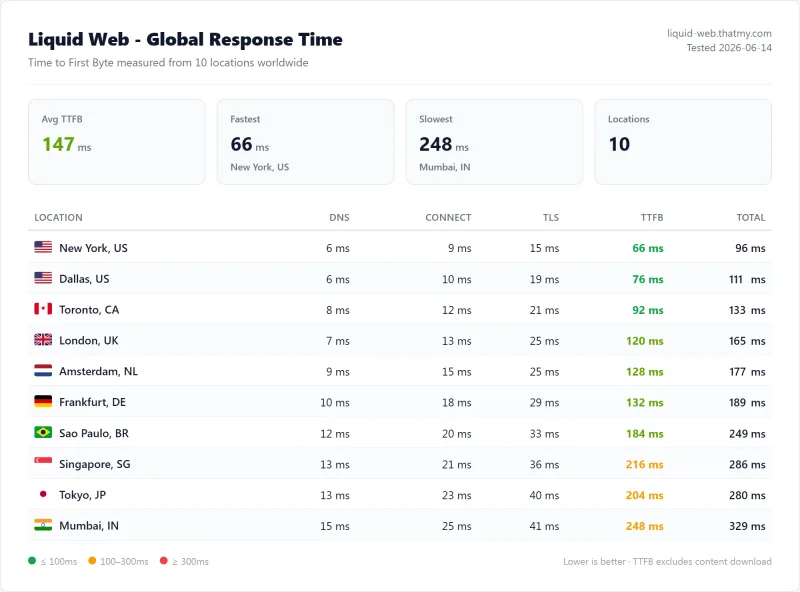Click the Time to First Byte subtitle
Image resolution: width=800 pixels, height=592 pixels.
[168, 63]
